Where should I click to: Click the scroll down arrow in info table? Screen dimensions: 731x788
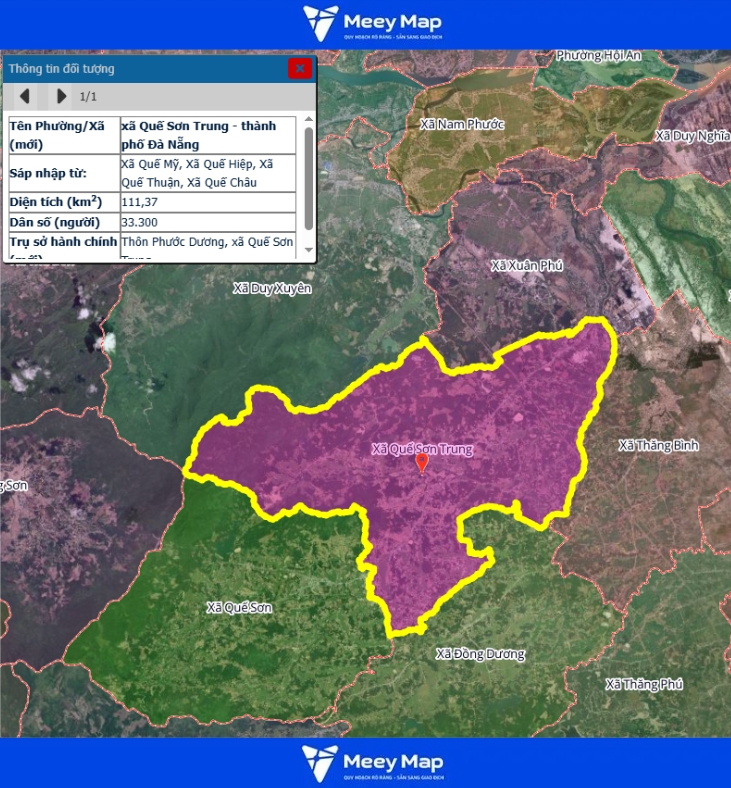[x=309, y=249]
